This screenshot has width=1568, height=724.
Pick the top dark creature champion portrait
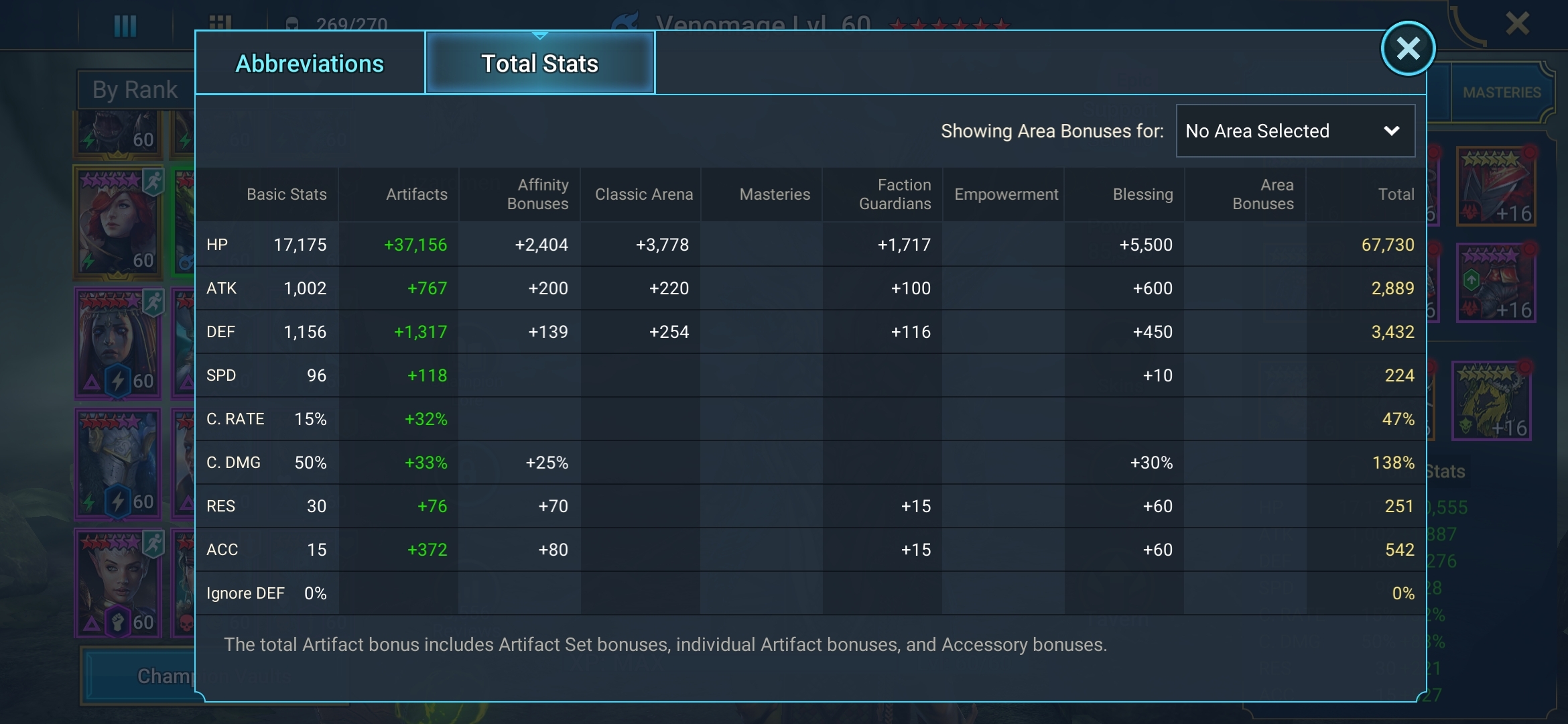(x=119, y=134)
